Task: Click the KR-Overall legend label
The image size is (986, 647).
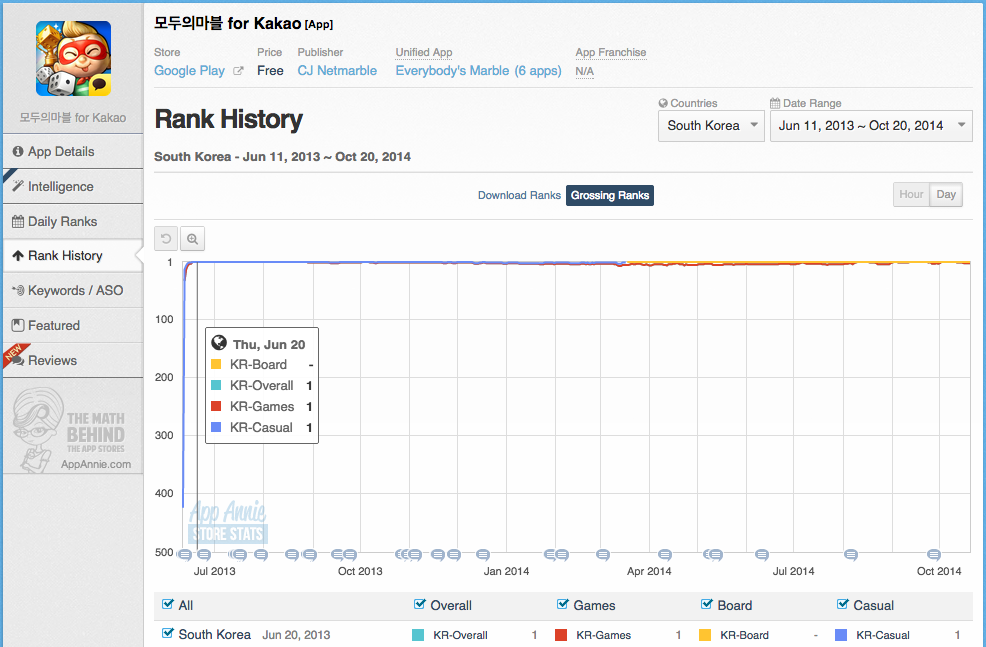Action: 460,635
